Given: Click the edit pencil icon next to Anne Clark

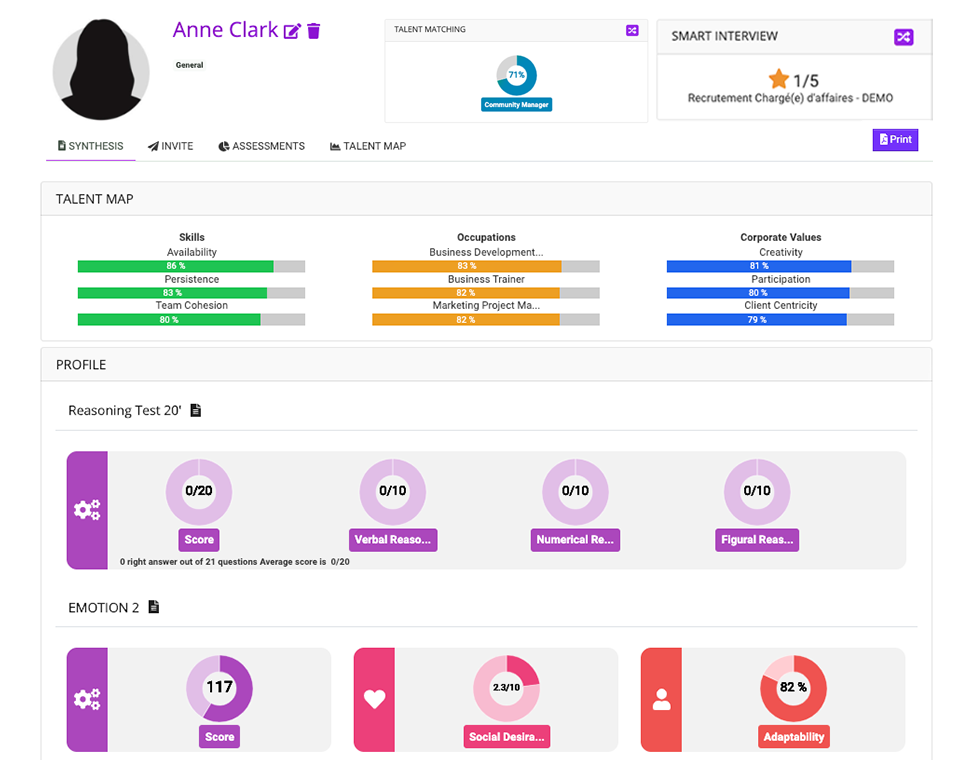Looking at the screenshot, I should (291, 31).
